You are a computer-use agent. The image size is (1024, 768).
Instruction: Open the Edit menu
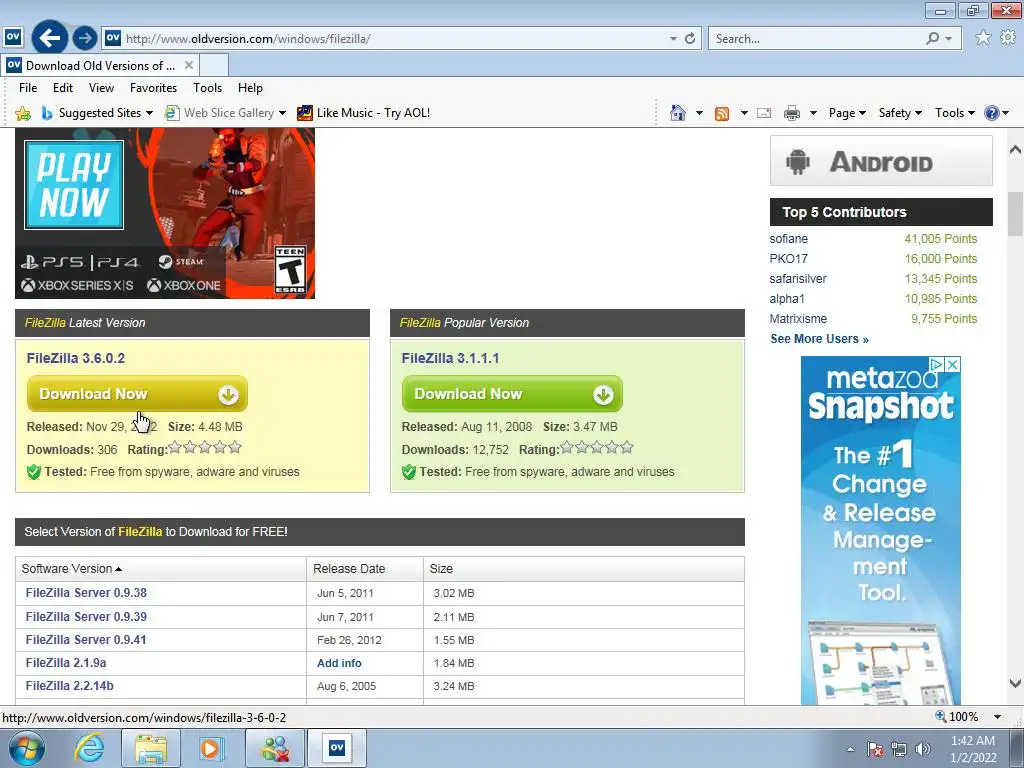pos(63,88)
